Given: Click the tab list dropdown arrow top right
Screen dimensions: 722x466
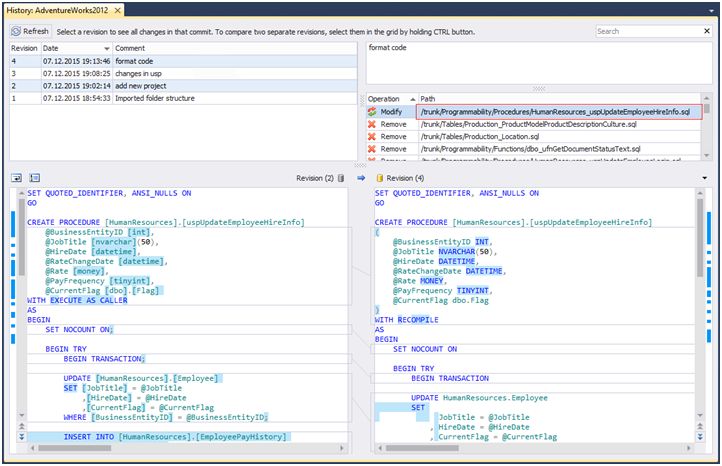Looking at the screenshot, I should (x=711, y=10).
